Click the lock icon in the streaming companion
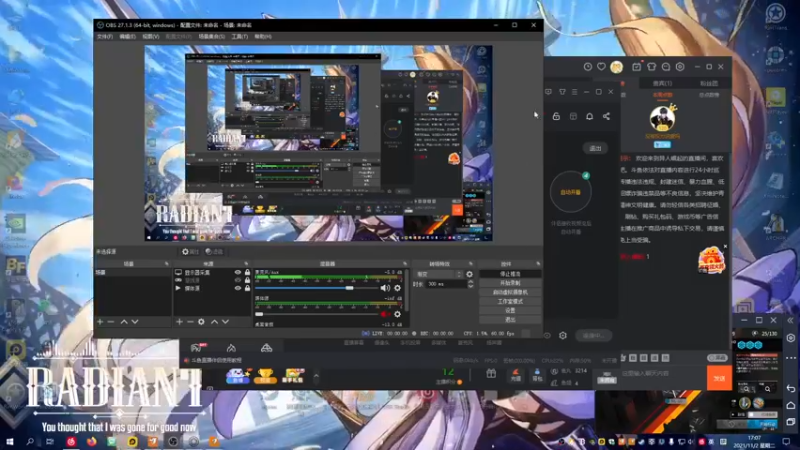 tap(556, 116)
